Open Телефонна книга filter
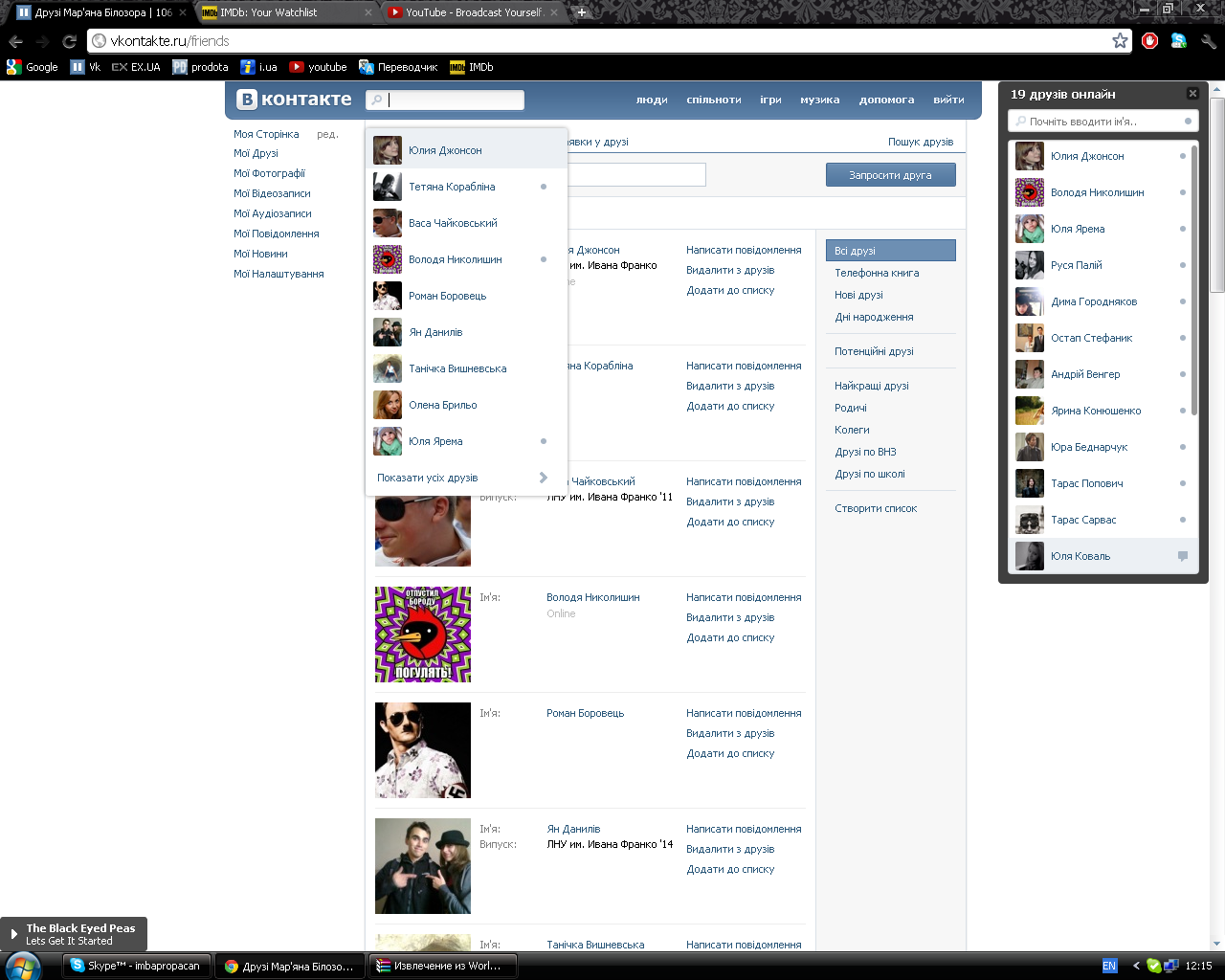Screen dimensions: 1225x980 [877, 273]
